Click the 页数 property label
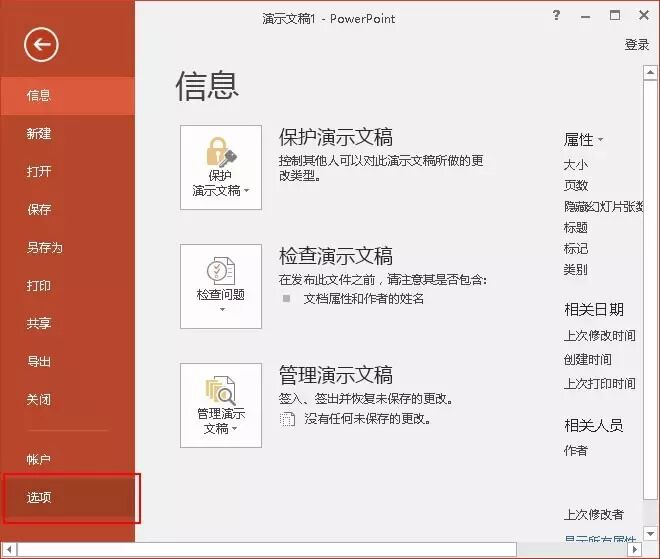Screen dimensions: 660x559 pyautogui.click(x=575, y=186)
